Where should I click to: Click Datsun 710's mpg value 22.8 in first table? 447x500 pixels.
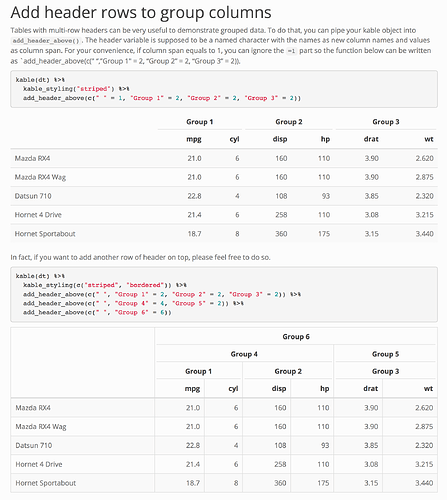[194, 196]
